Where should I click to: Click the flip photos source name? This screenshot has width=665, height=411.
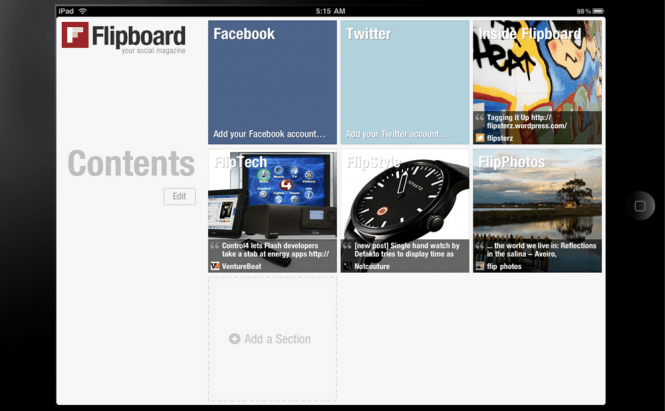coord(504,266)
